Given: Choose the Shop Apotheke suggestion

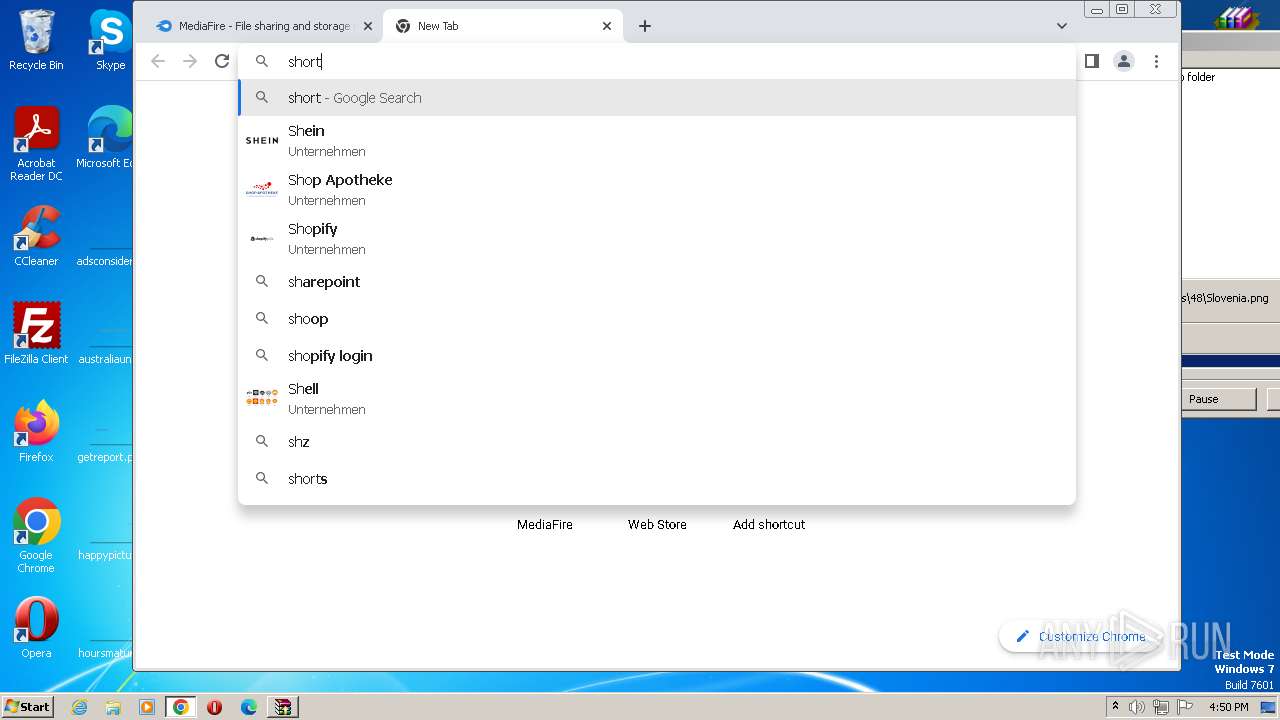Looking at the screenshot, I should (x=657, y=189).
